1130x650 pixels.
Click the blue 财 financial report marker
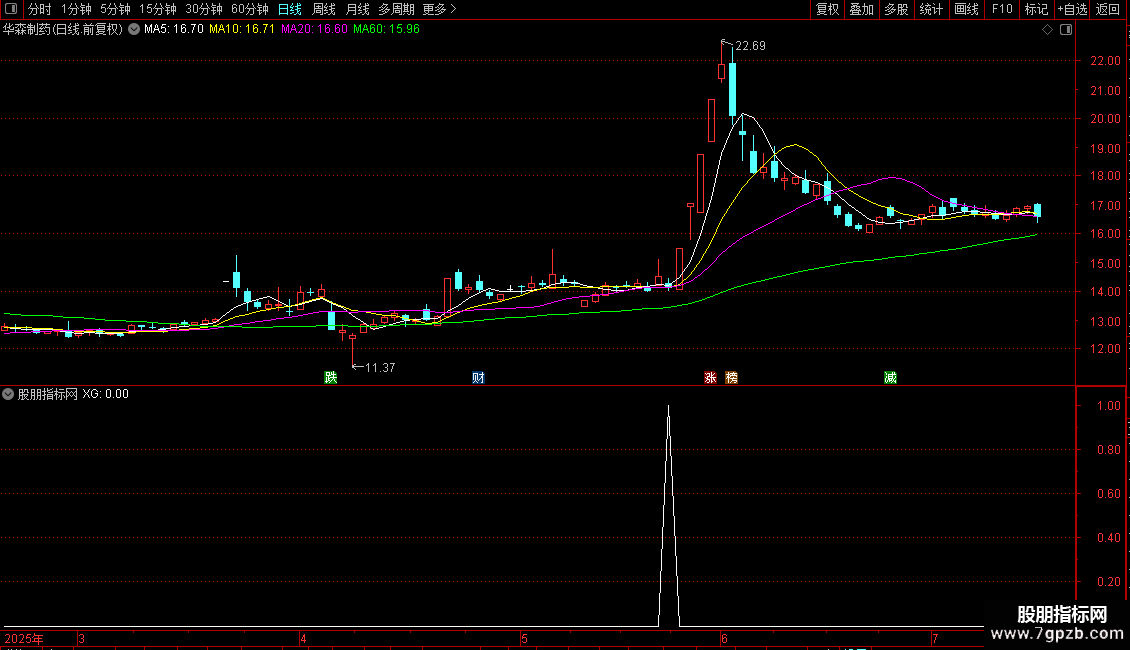point(479,378)
